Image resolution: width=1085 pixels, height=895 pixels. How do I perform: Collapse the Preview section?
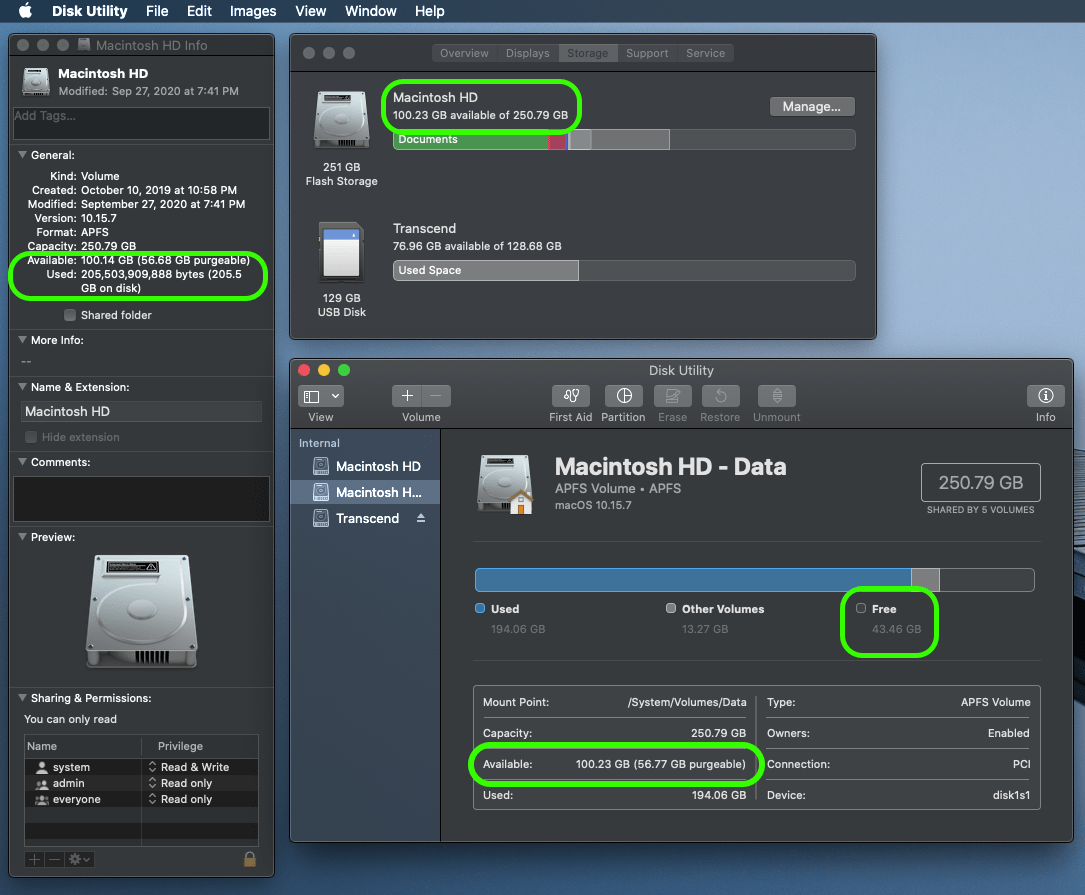point(23,536)
